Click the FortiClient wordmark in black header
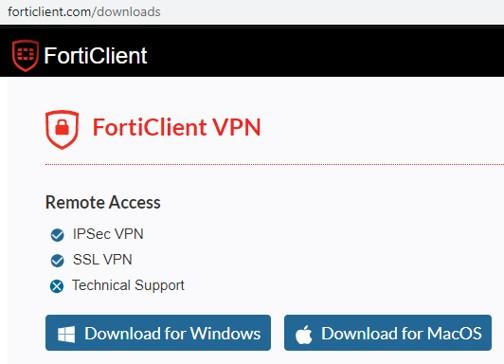The height and width of the screenshot is (364, 504). 96,56
